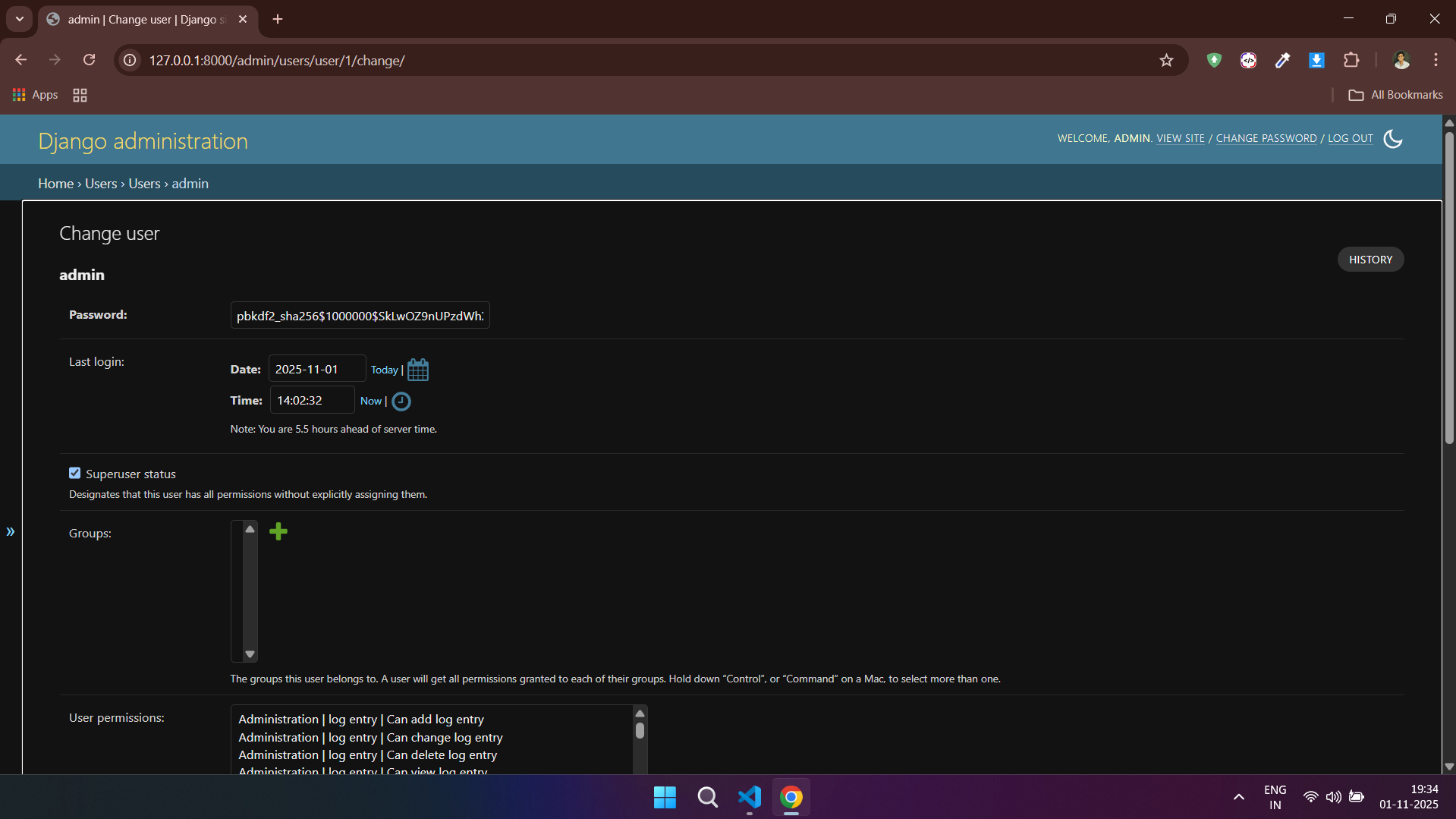The image size is (1456, 819).
Task: Open the Apps bookmarks shortcut
Action: click(x=36, y=95)
